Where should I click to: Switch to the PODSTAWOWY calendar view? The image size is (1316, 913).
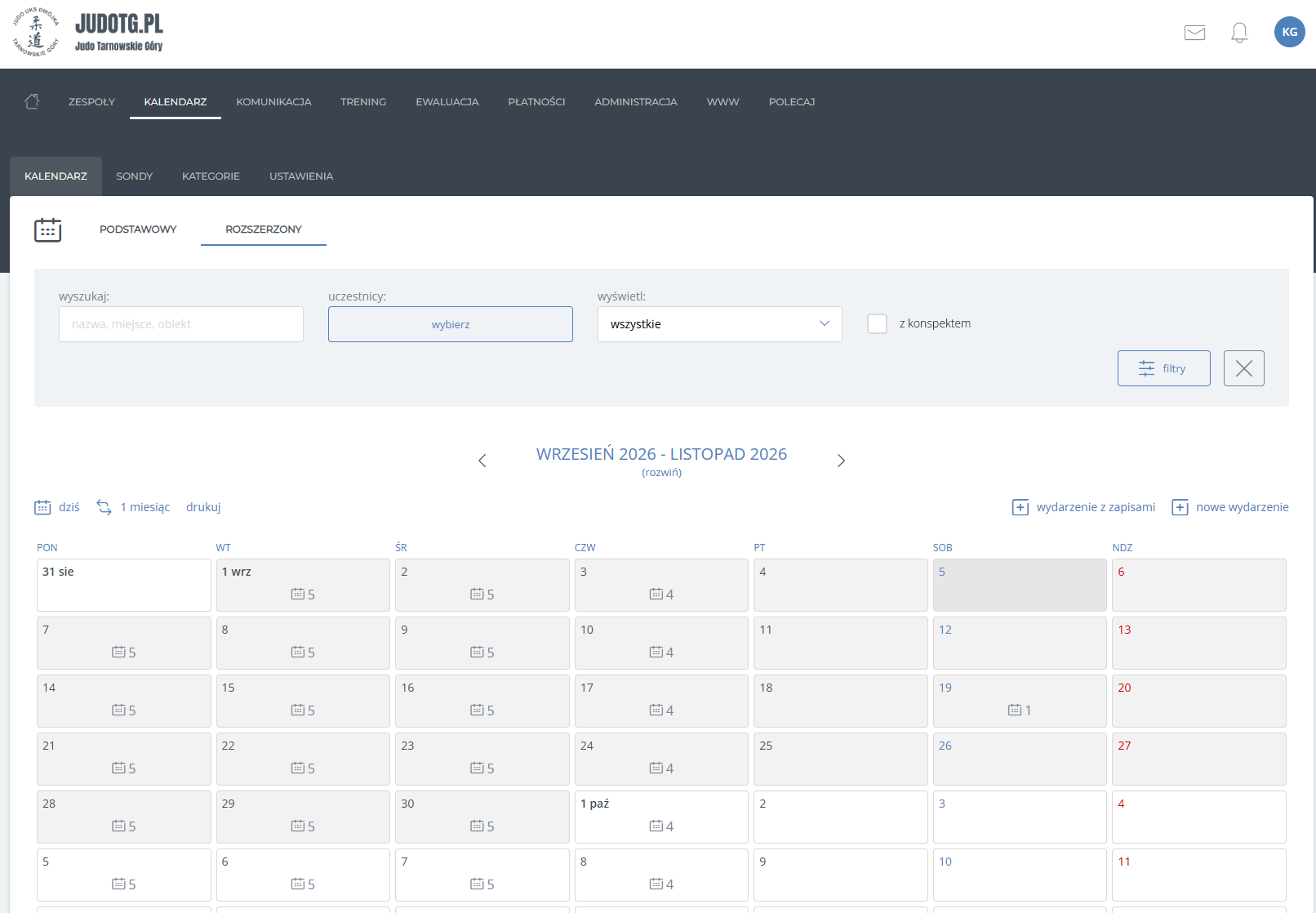[138, 229]
